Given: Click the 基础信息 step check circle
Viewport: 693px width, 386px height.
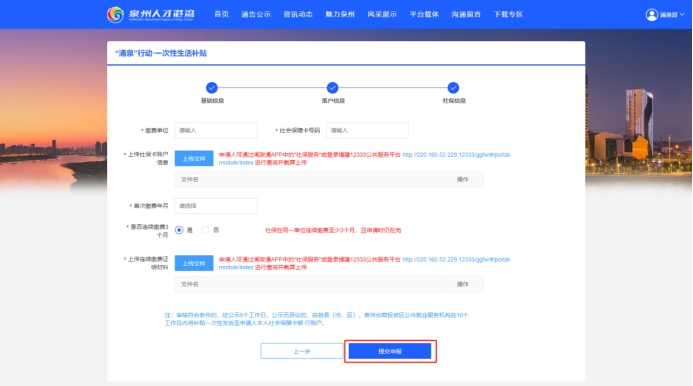Looking at the screenshot, I should 212,88.
